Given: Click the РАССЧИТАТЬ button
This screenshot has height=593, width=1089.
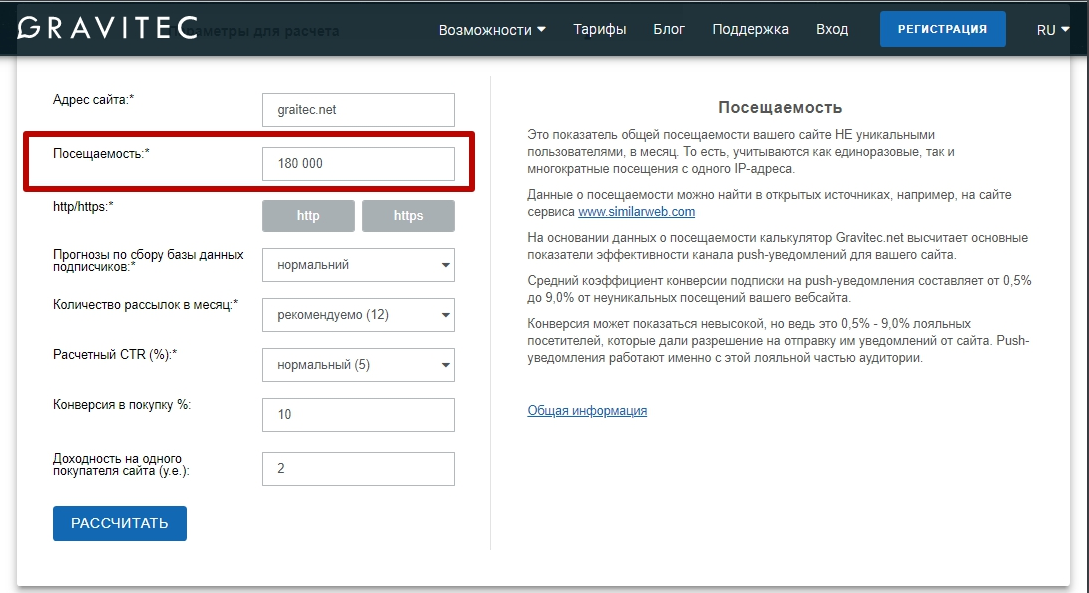Looking at the screenshot, I should (119, 524).
